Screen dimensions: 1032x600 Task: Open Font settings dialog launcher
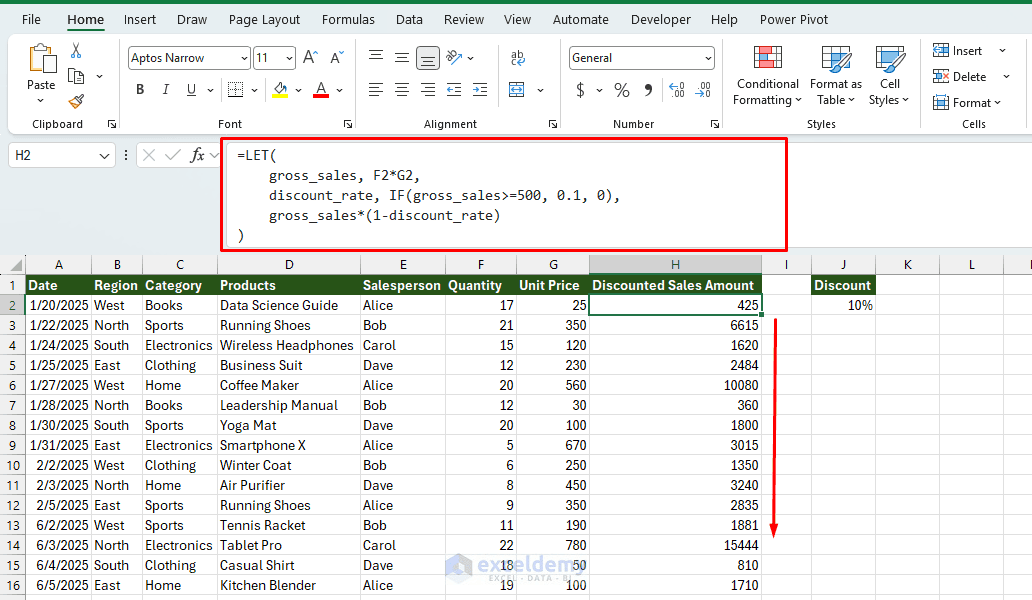click(348, 124)
